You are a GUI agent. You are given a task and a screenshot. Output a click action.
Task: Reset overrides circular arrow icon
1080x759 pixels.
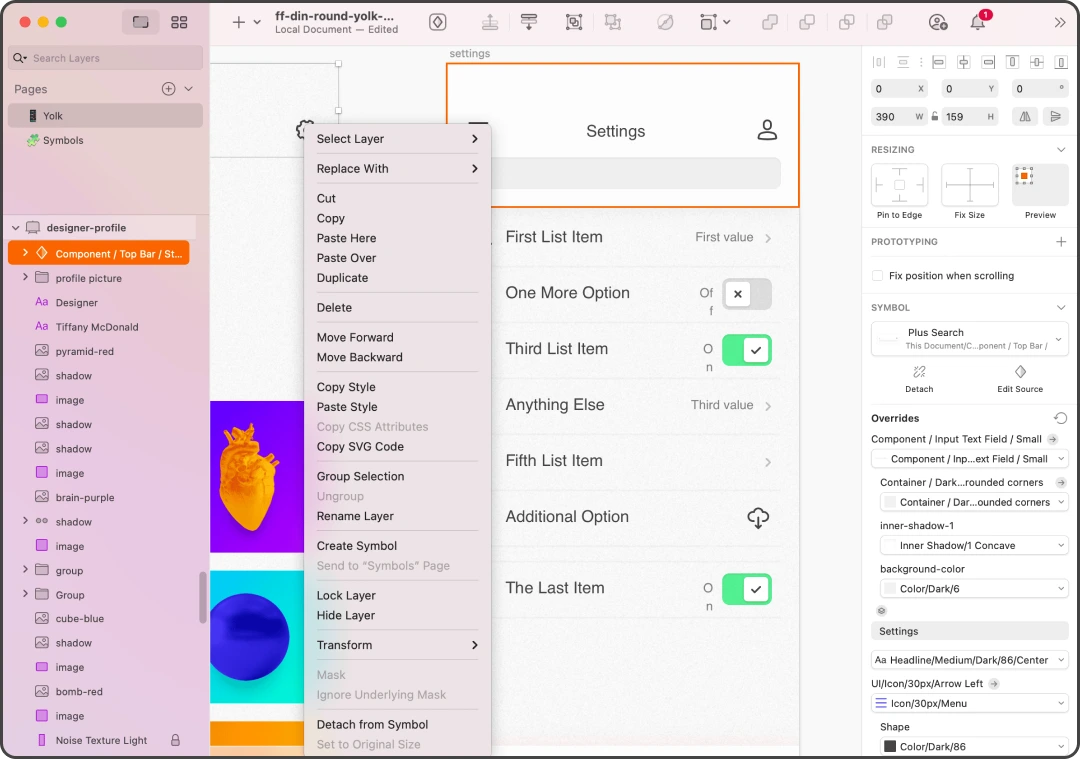click(x=1061, y=418)
